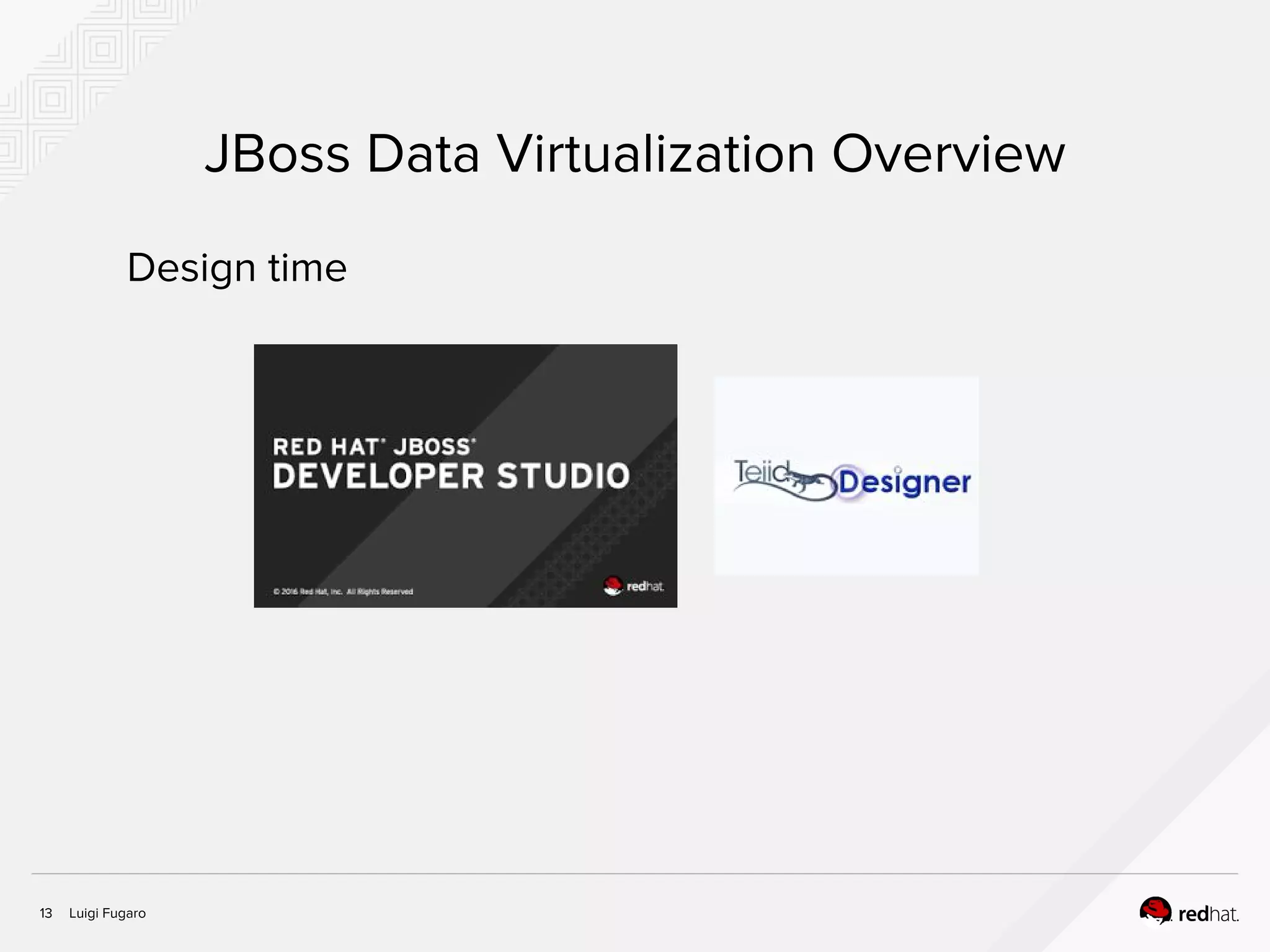Select the Teiid Designer logo image
This screenshot has height=952, width=1270.
846,476
